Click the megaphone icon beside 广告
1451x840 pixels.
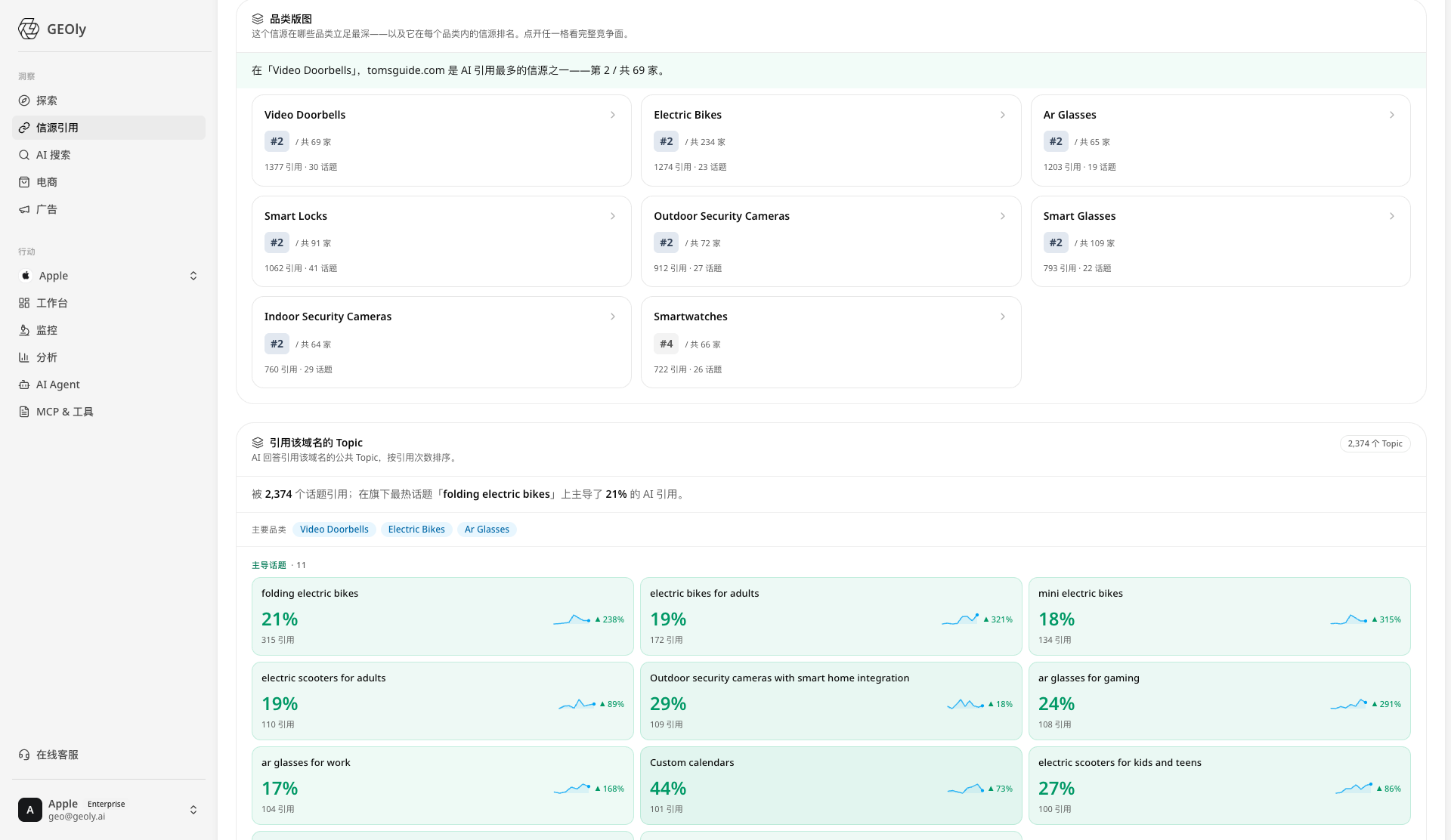coord(24,209)
